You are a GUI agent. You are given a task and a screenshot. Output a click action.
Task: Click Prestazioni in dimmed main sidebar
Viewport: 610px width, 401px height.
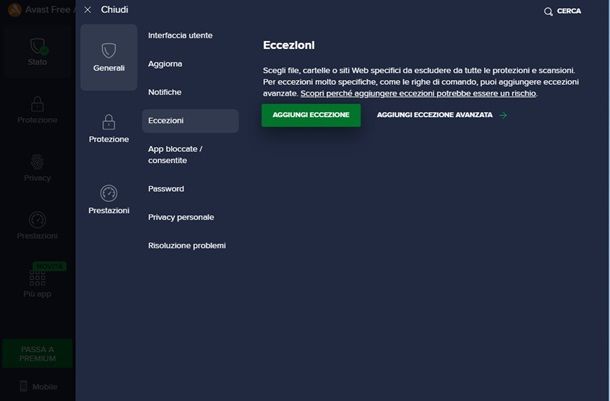coord(37,226)
